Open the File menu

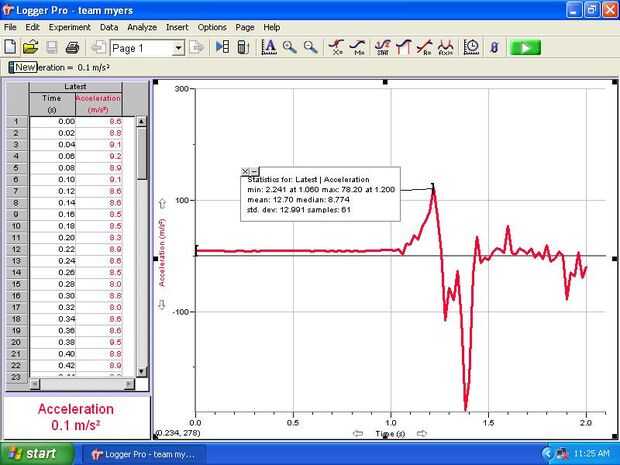[x=10, y=27]
